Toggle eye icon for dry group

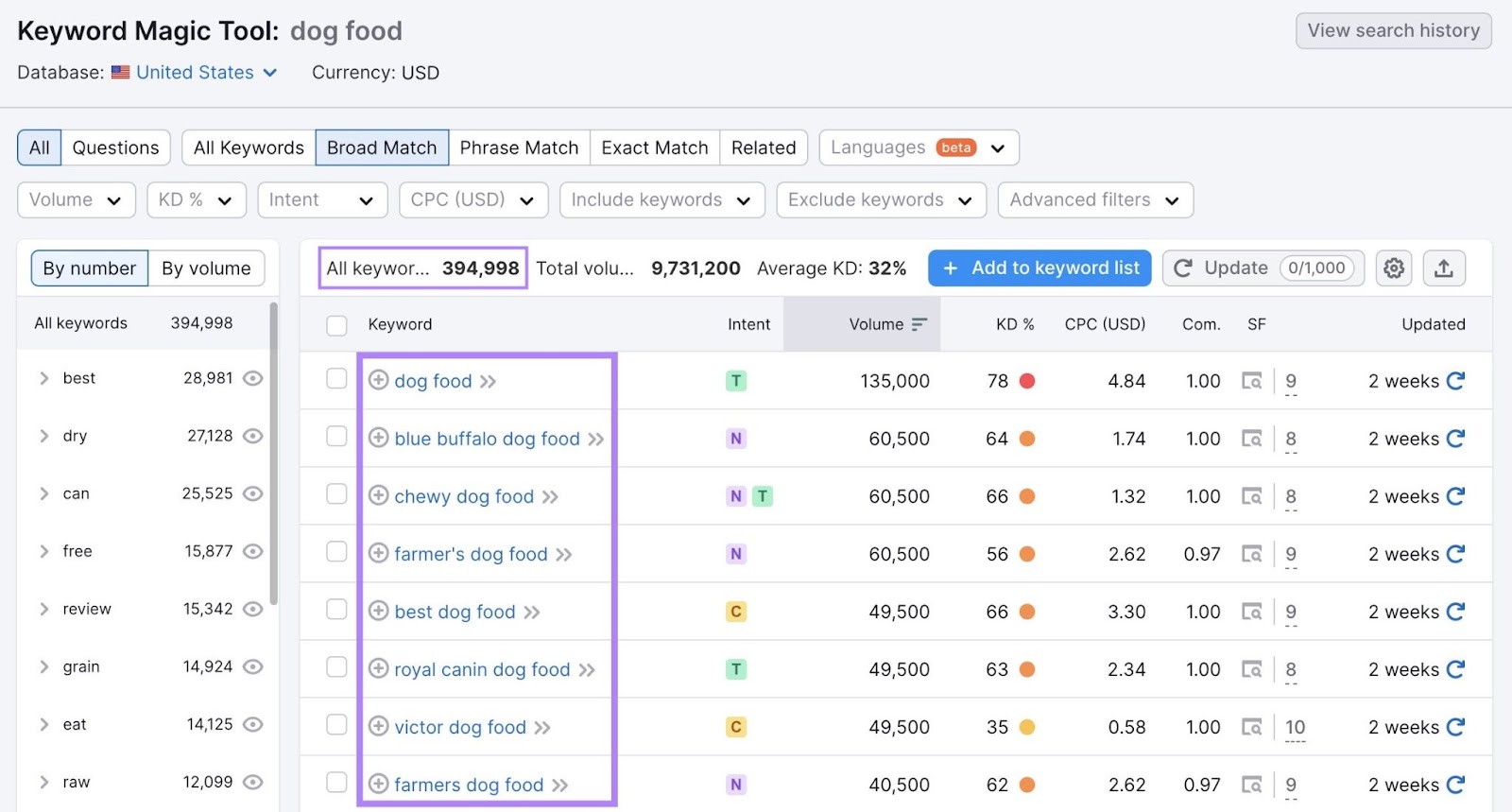[252, 436]
